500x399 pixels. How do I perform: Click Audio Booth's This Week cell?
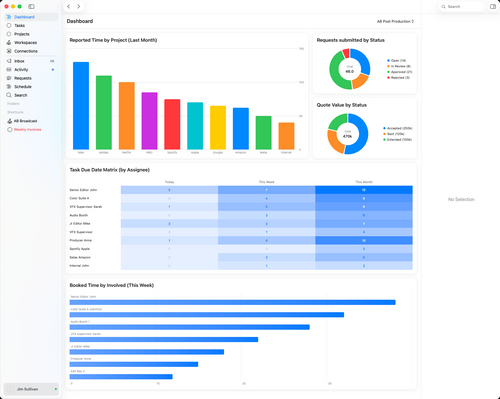coord(267,215)
